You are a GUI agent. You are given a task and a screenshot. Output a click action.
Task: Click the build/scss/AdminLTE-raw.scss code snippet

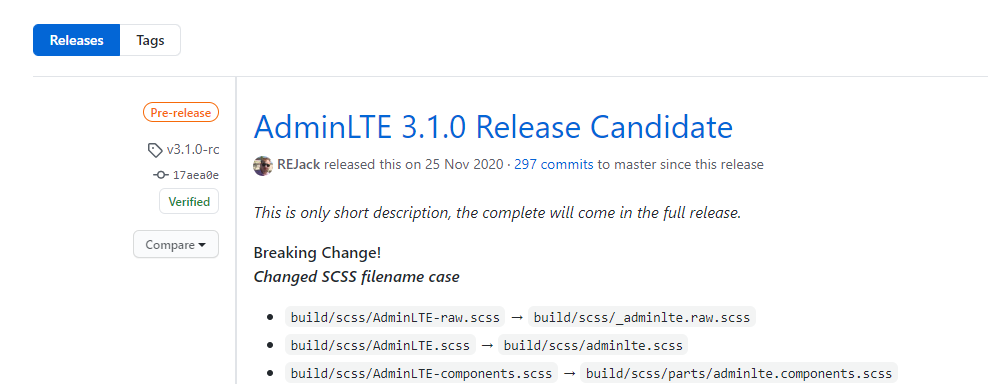[395, 317]
